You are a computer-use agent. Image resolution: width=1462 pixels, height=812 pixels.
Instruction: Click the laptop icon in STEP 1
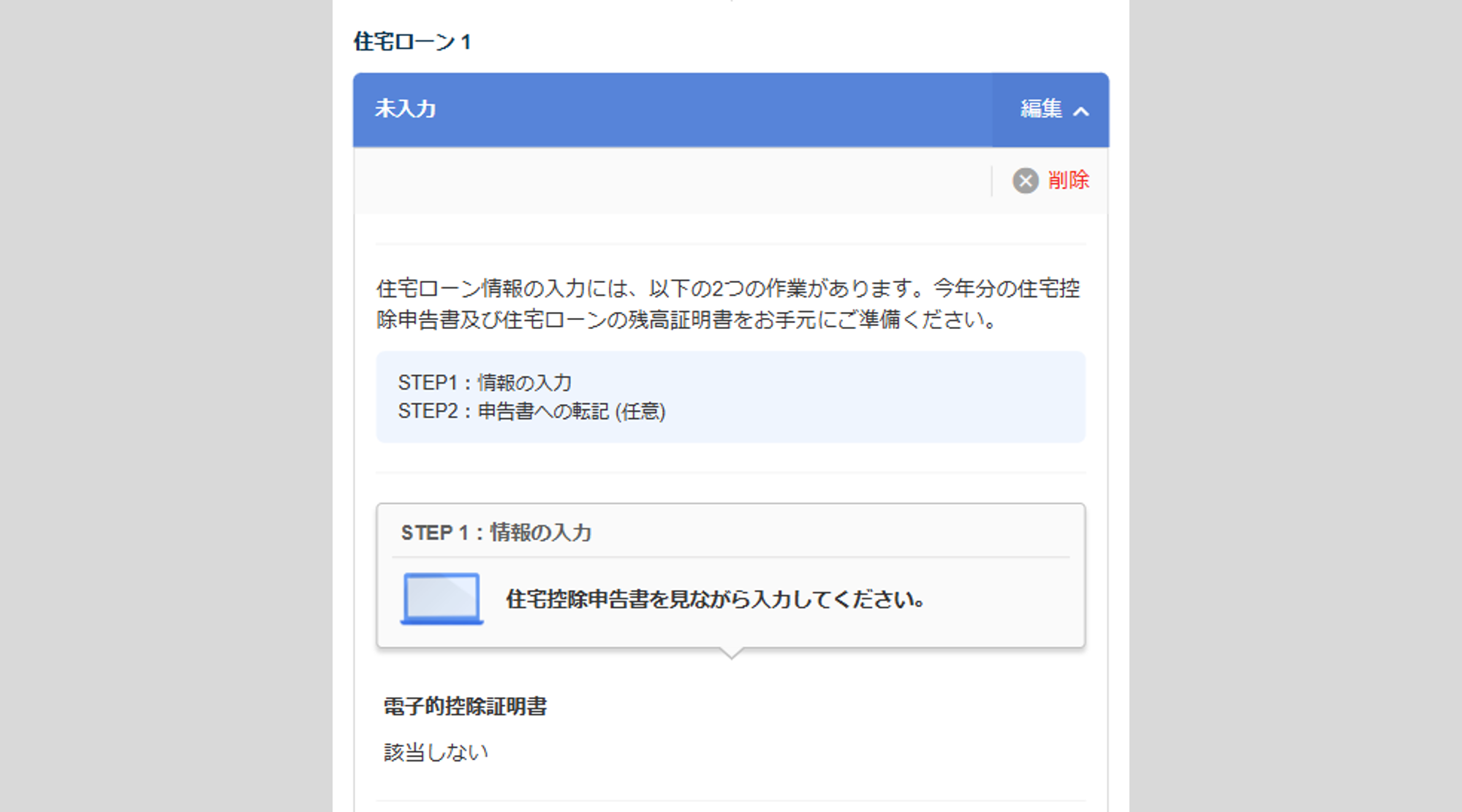[442, 599]
